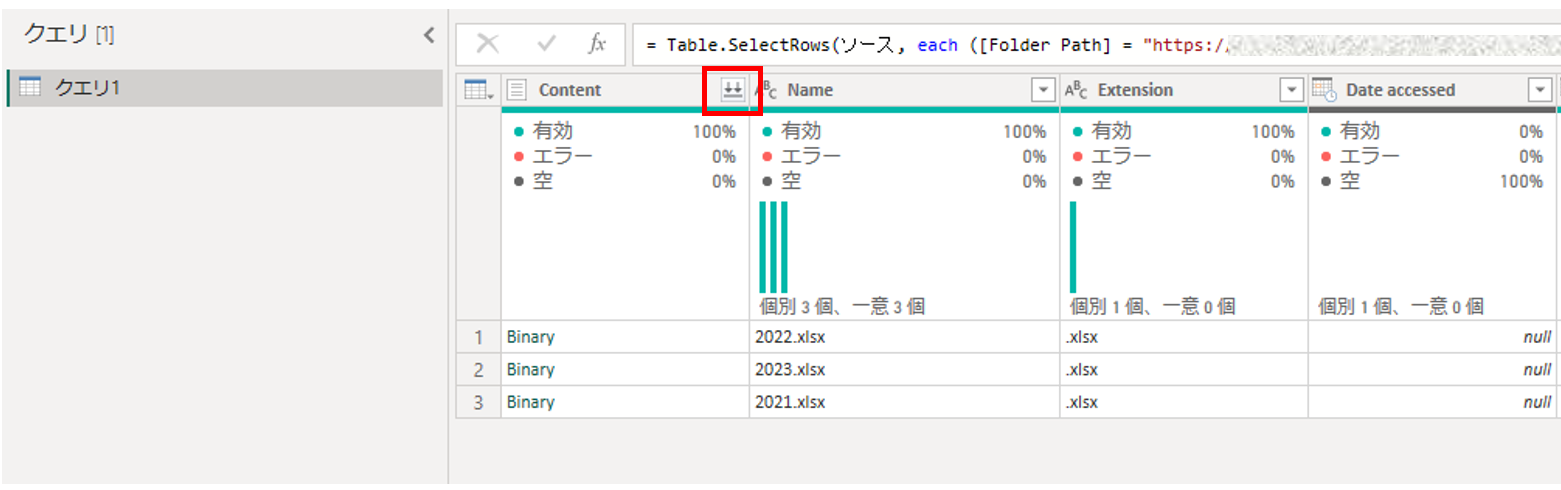Select row number 3
Image resolution: width=1561 pixels, height=490 pixels.
(x=478, y=401)
